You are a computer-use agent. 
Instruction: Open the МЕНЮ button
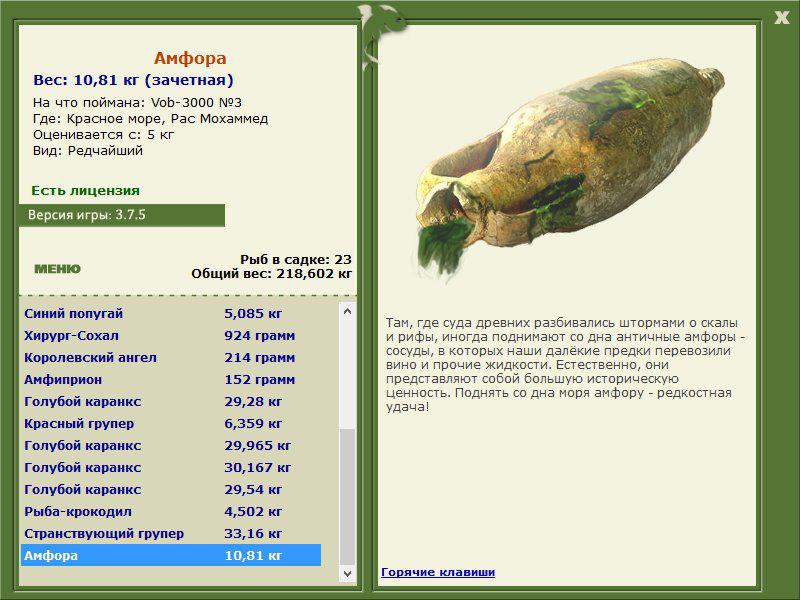pyautogui.click(x=57, y=269)
